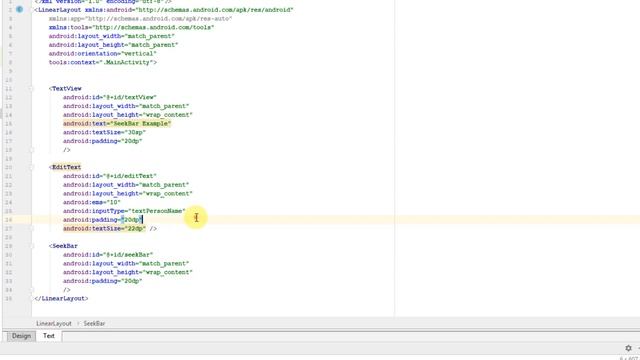Click android:id="@+id/seekBar" line
Viewport: 640px width, 360px height.
108,255
